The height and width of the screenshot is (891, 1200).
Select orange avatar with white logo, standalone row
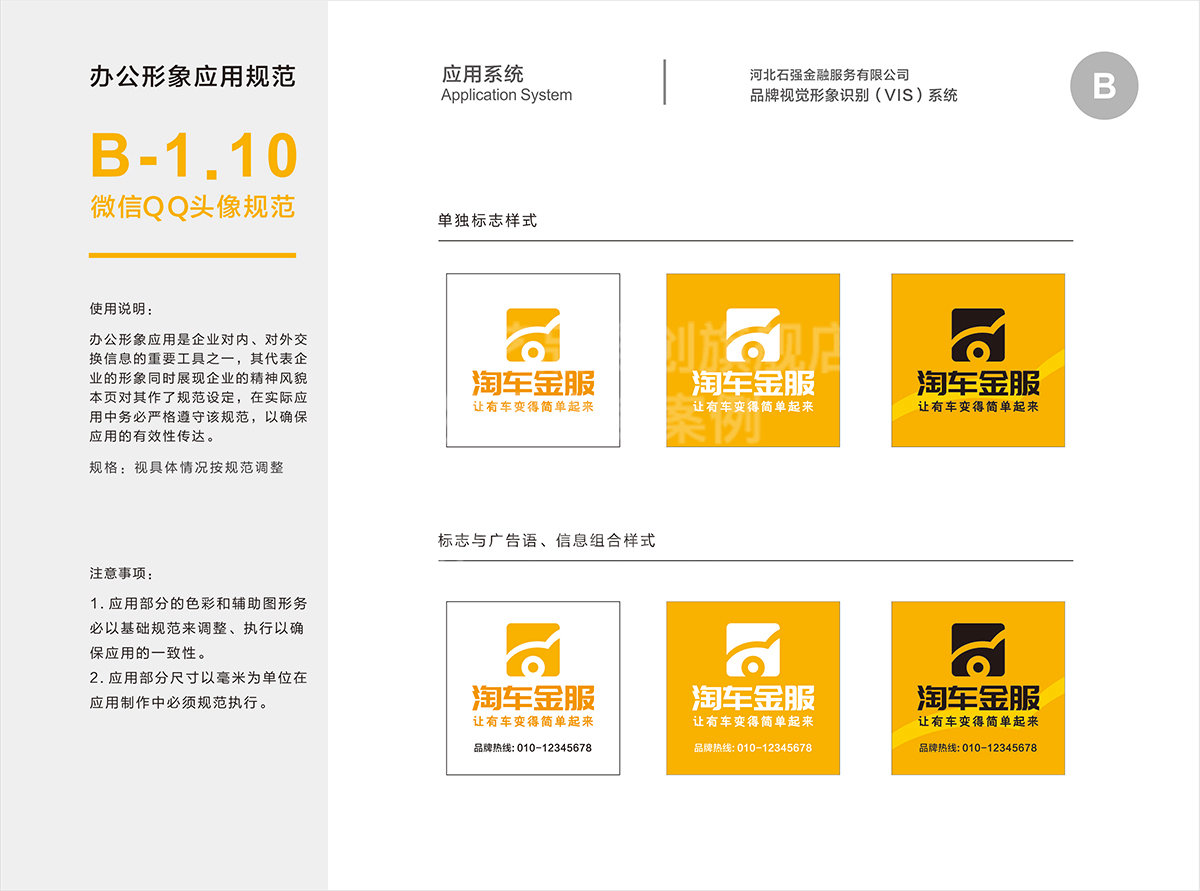tap(753, 360)
